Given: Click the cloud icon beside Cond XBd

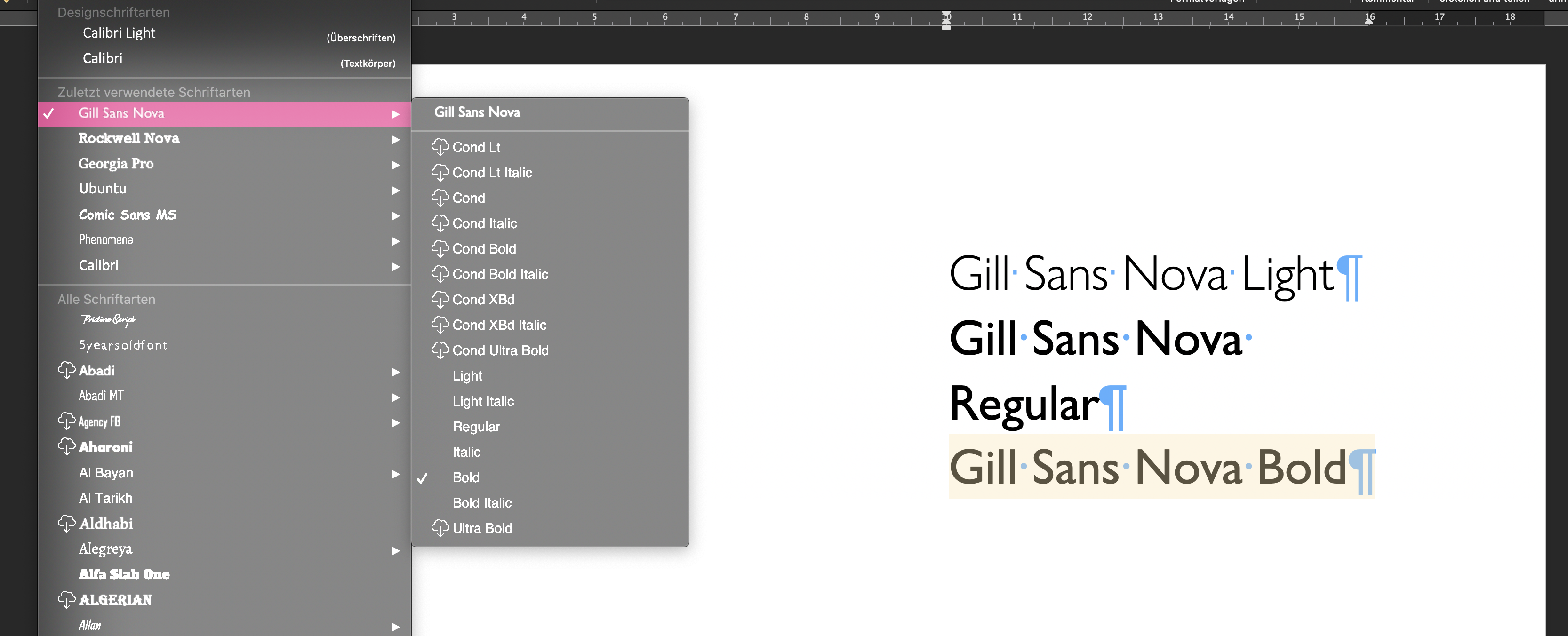Looking at the screenshot, I should 440,300.
